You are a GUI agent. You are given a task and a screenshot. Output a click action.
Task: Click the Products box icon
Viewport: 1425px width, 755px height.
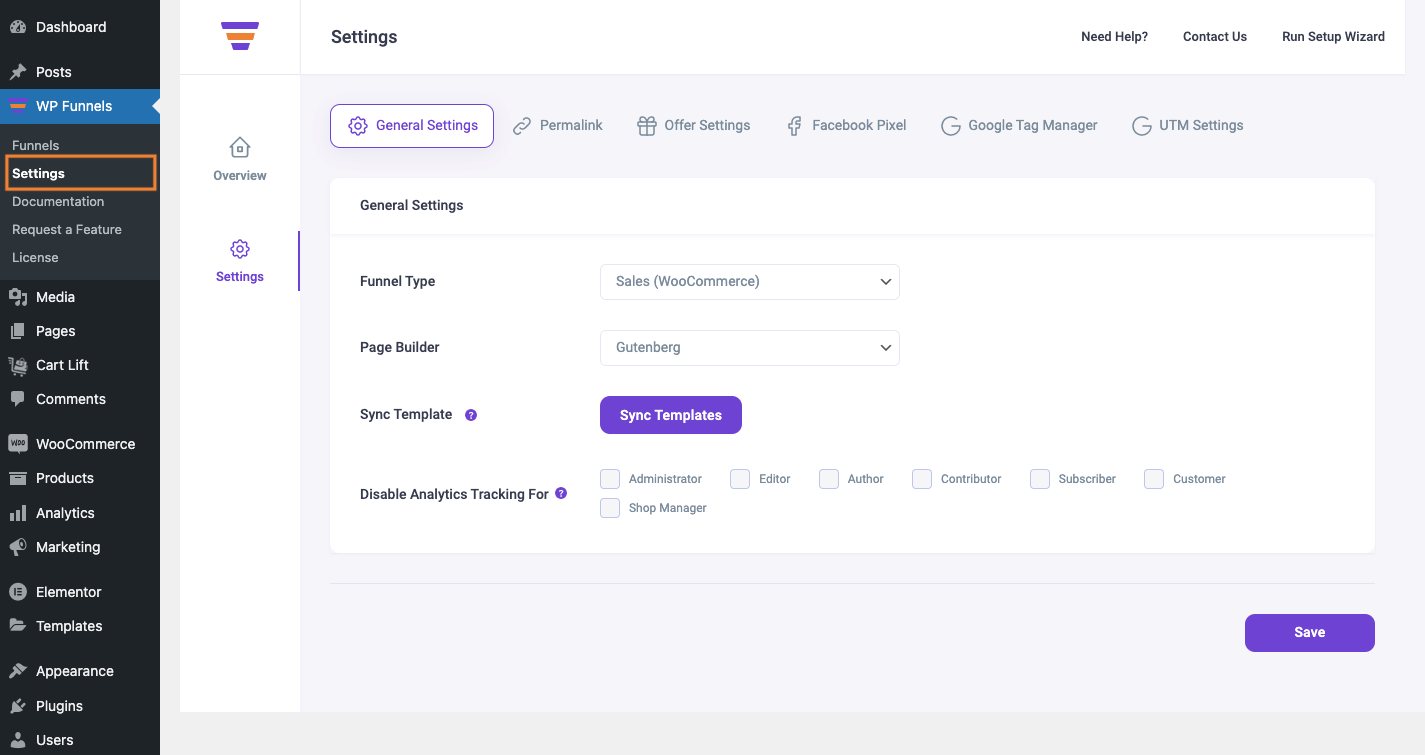point(18,478)
